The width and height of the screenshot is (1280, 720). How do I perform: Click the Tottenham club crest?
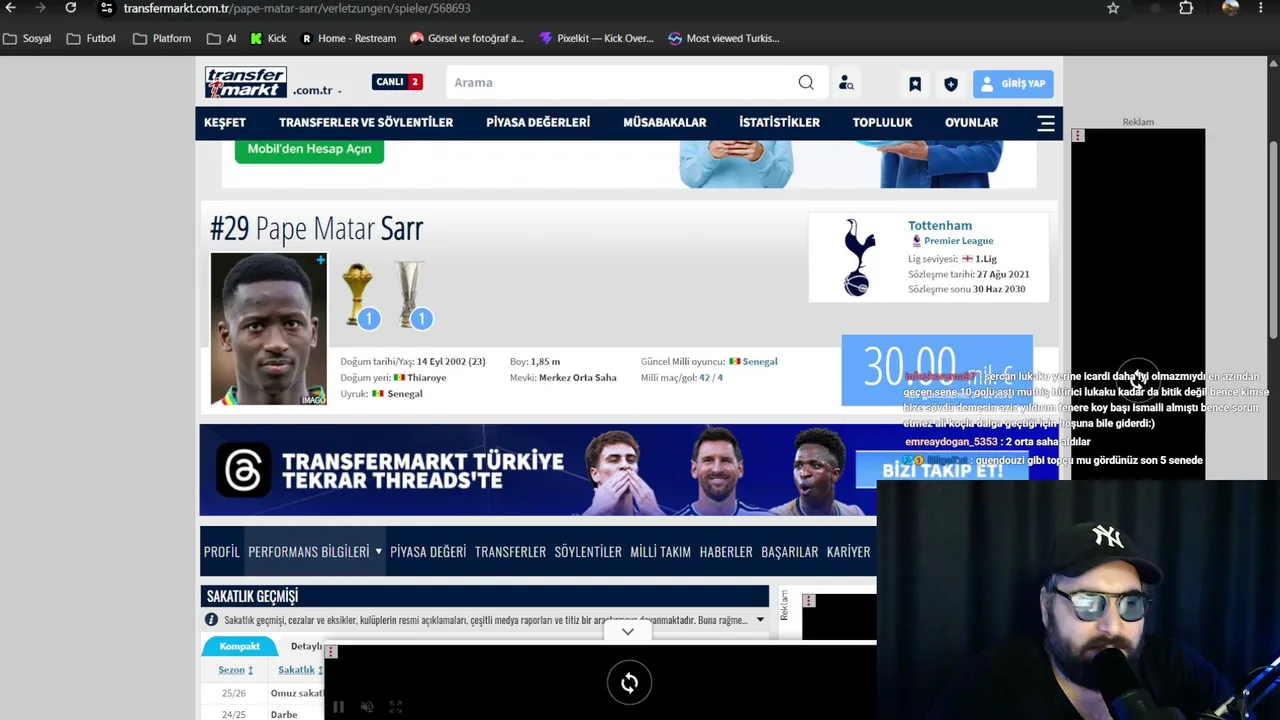[858, 257]
